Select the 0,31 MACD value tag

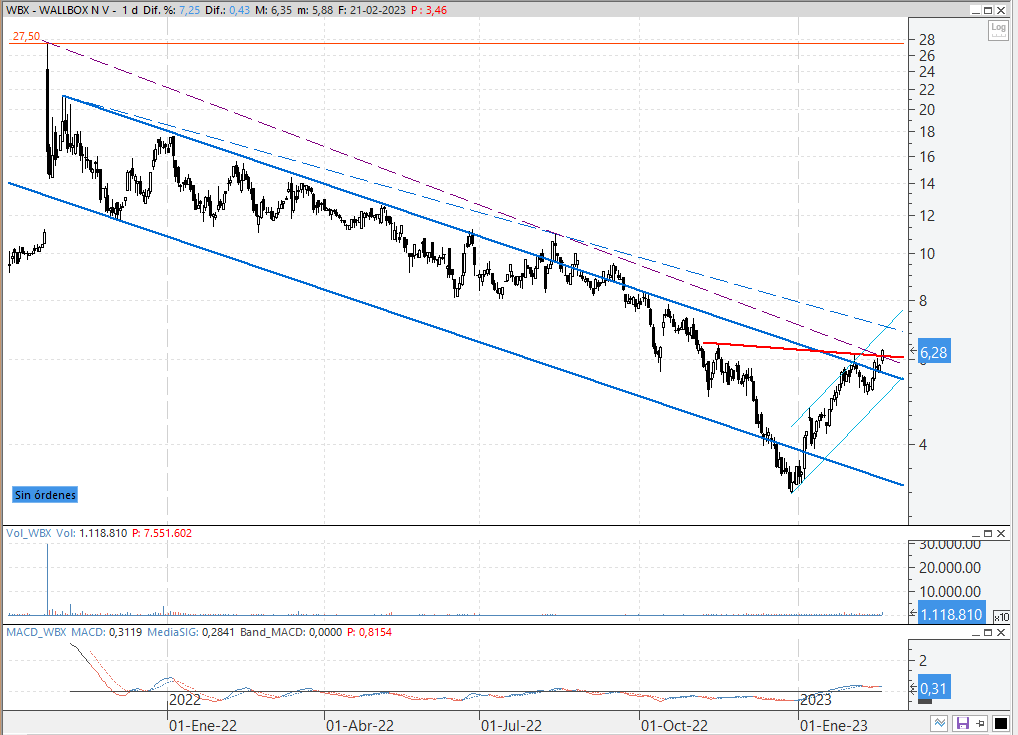point(934,688)
